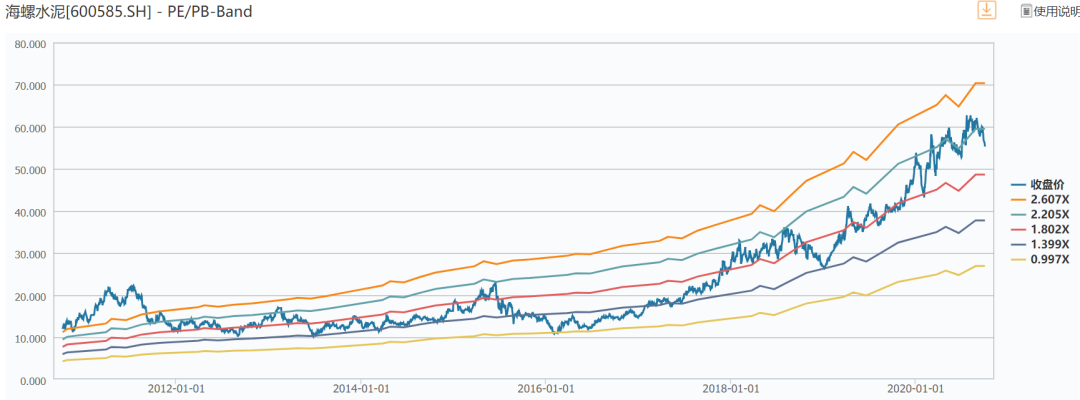1080x400 pixels.
Task: Toggle the 2.205X legend band
Action: click(1039, 214)
